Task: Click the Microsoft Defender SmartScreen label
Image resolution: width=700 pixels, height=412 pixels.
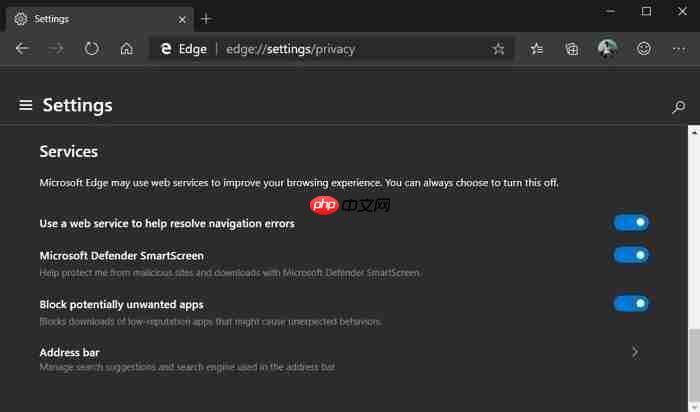Action: click(x=121, y=256)
